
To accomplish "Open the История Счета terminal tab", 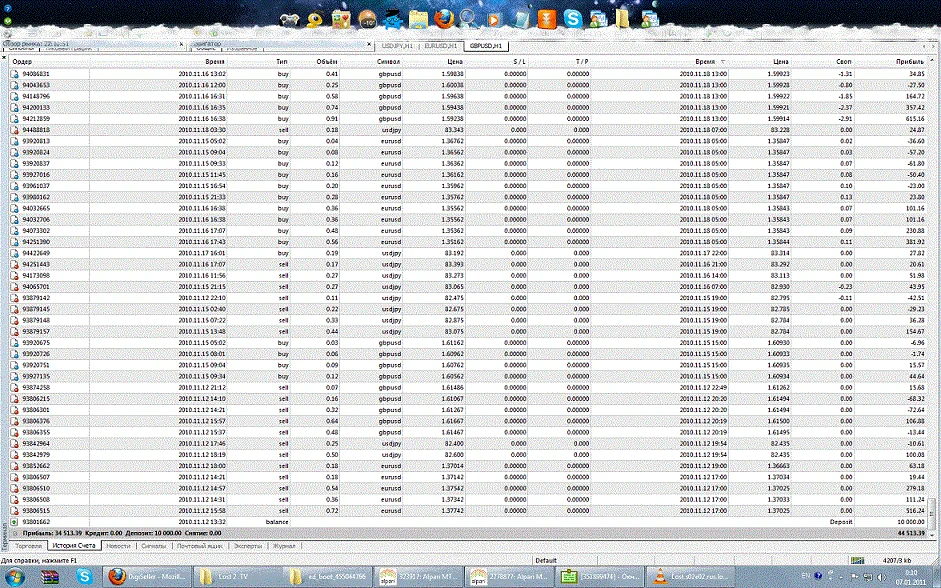I will pos(74,546).
